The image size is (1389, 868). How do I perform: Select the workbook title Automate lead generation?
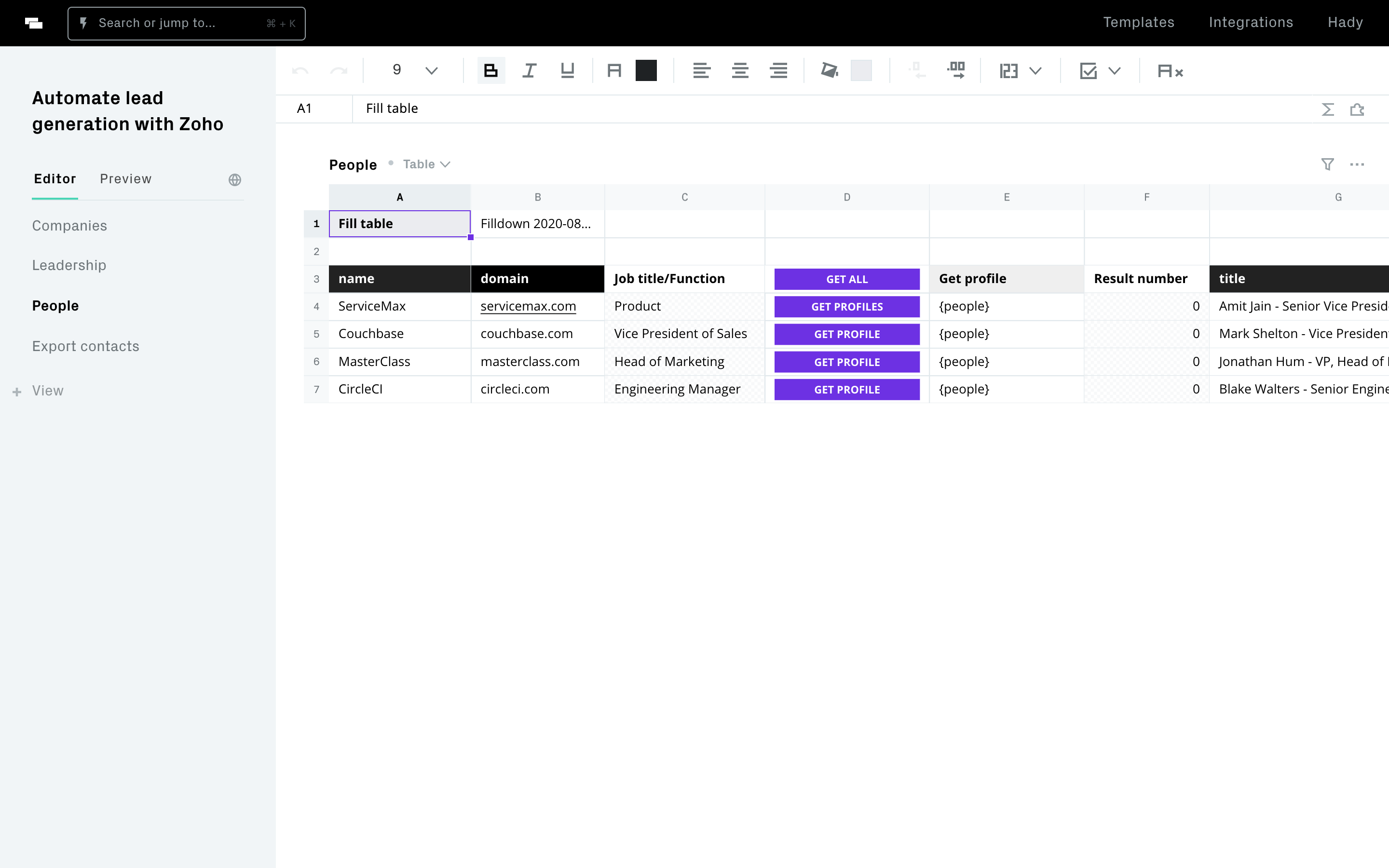pyautogui.click(x=127, y=111)
